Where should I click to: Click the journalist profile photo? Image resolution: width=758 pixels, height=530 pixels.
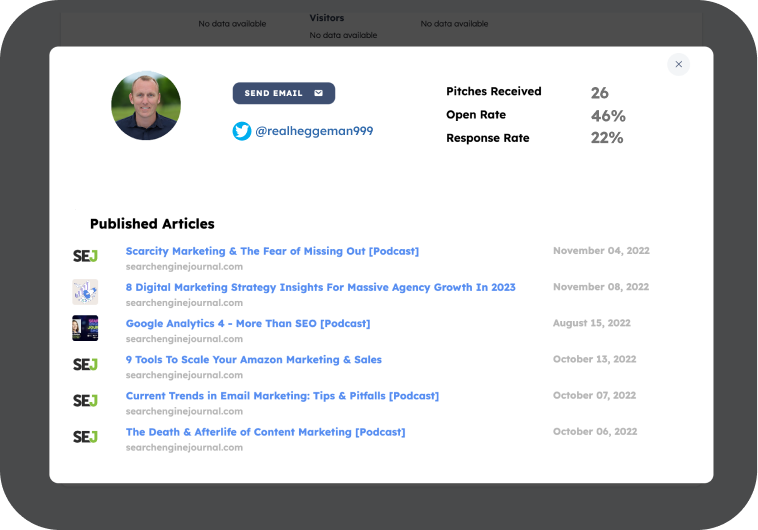pos(146,106)
